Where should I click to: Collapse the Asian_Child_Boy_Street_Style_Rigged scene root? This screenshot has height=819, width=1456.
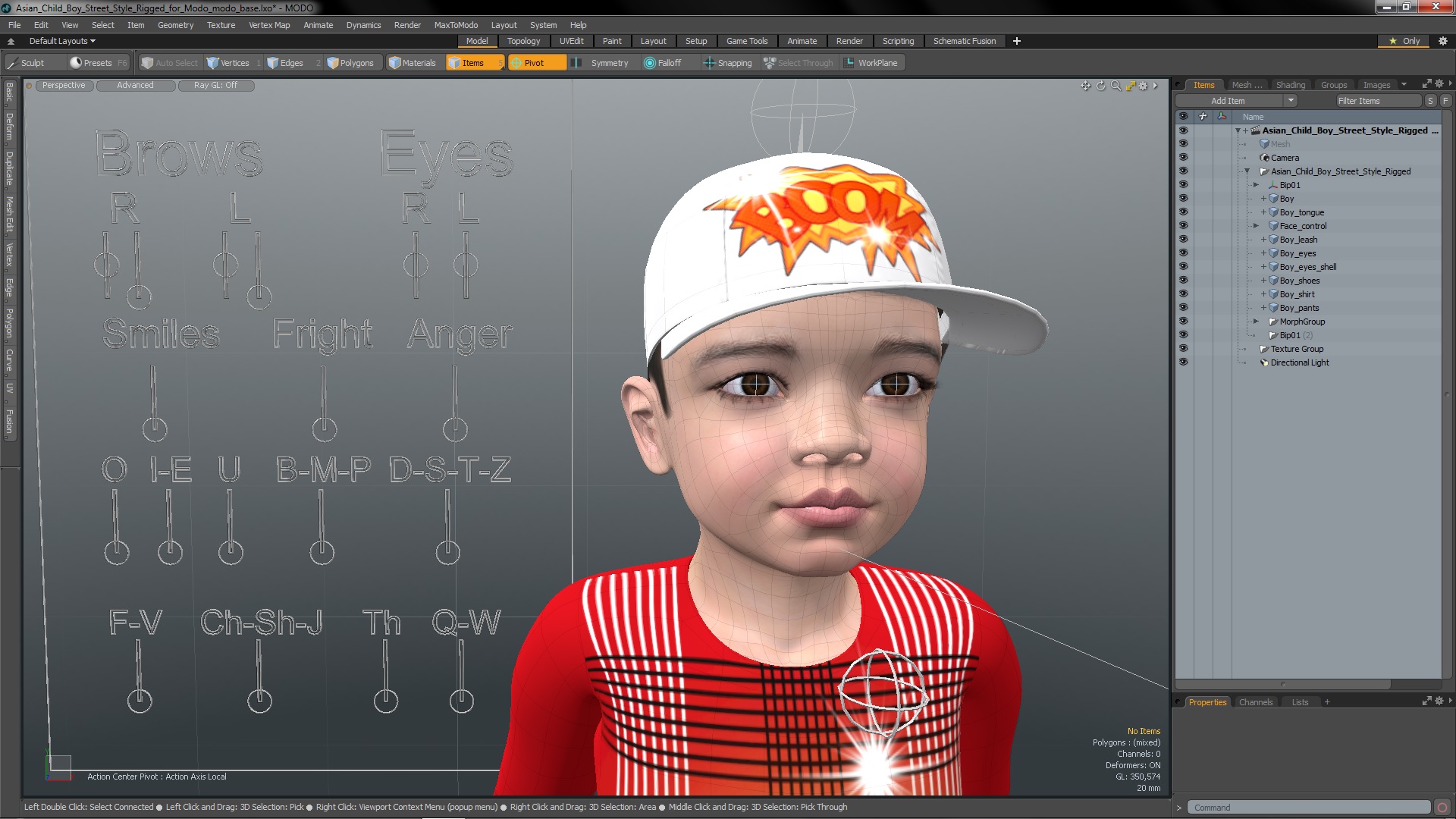click(x=1238, y=130)
